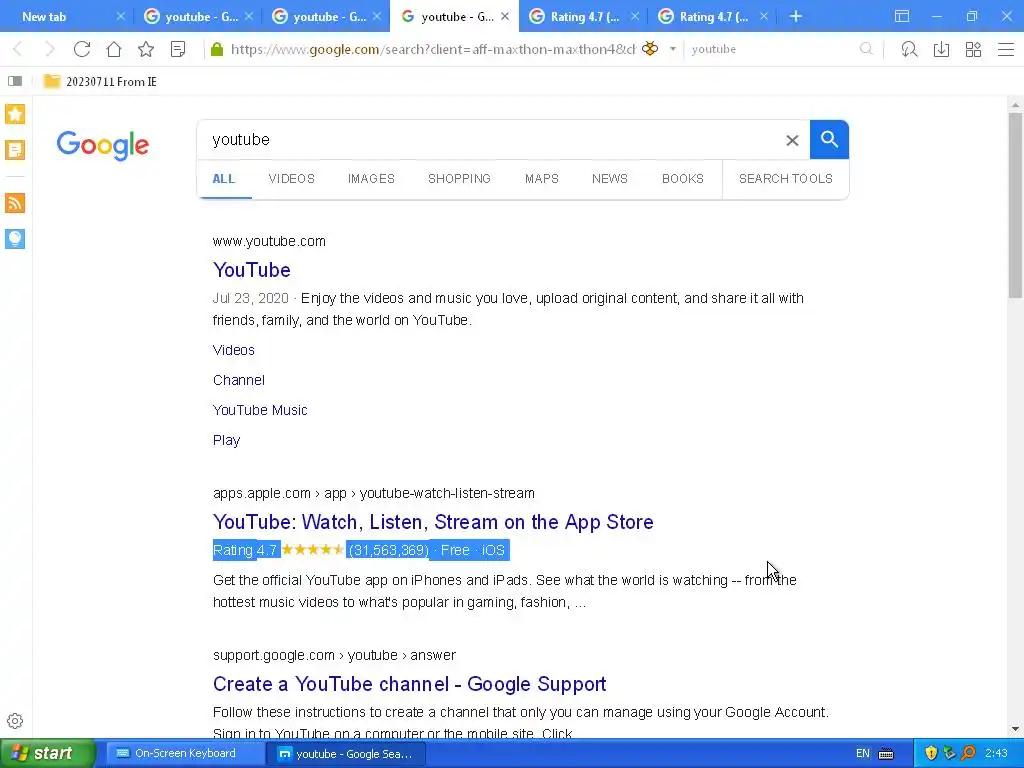Open the Windows start button
The image size is (1024, 768).
[x=48, y=754]
